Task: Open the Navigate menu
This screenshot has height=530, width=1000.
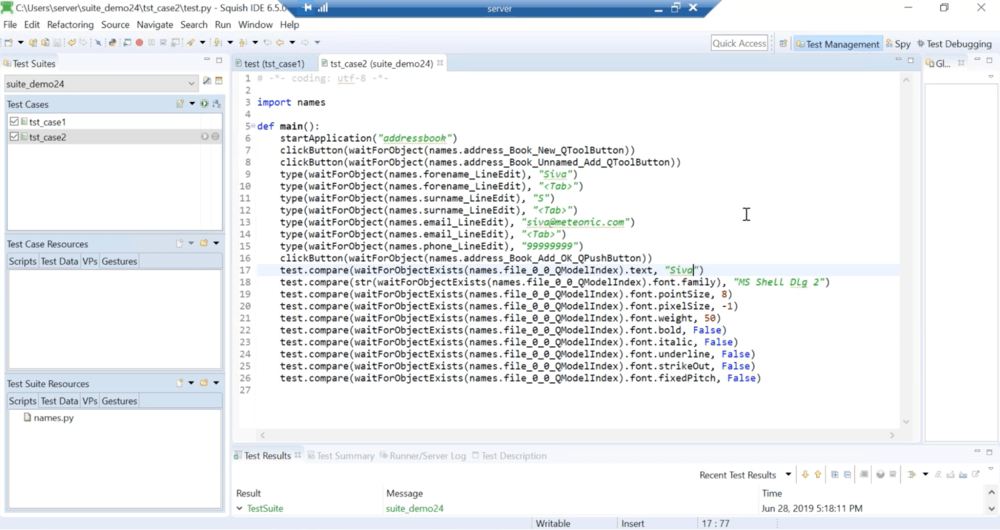Action: 154,24
